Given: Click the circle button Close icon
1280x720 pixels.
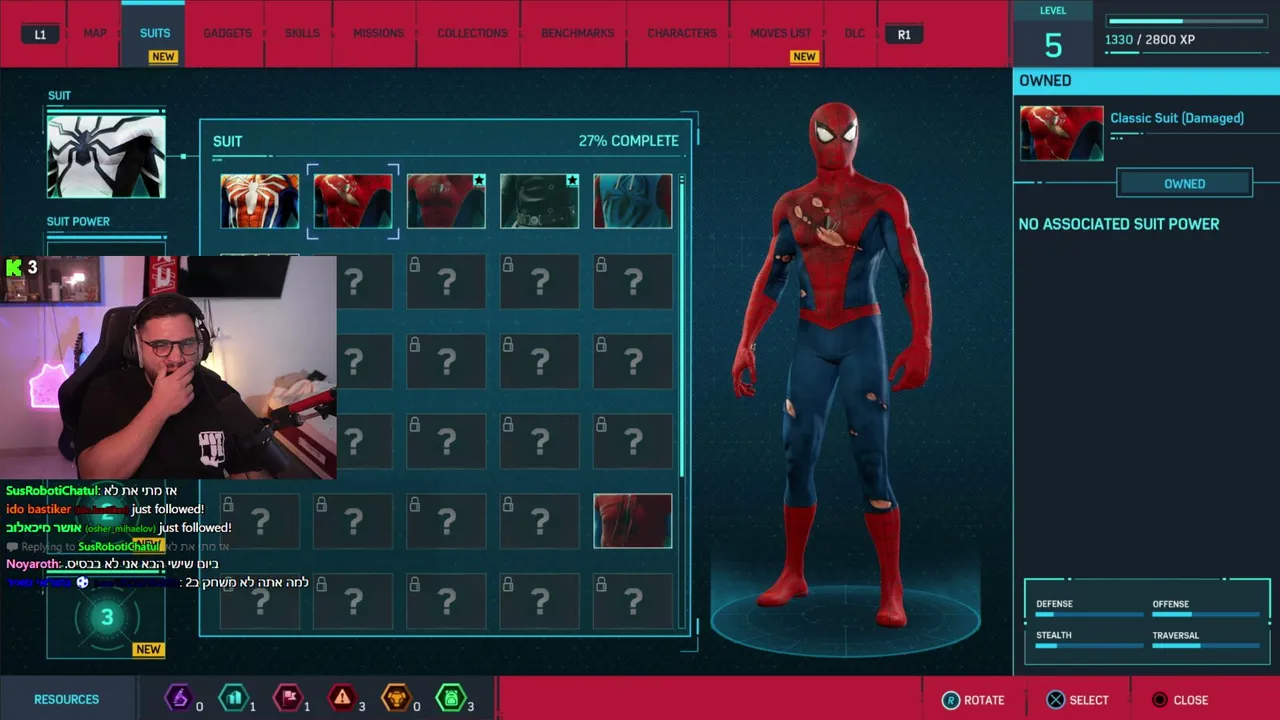Looking at the screenshot, I should point(1160,700).
